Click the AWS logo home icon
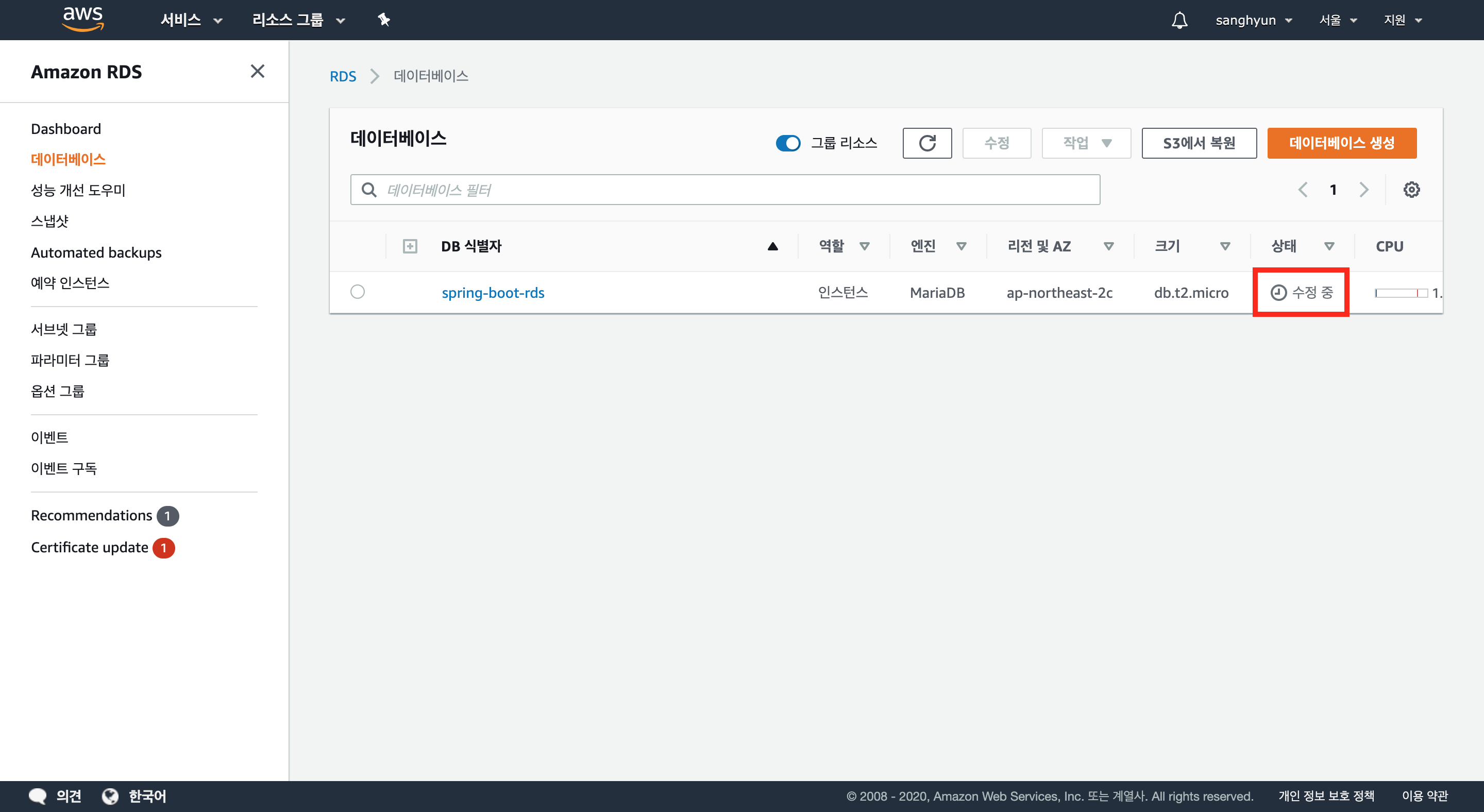Image resolution: width=1484 pixels, height=812 pixels. [x=83, y=19]
